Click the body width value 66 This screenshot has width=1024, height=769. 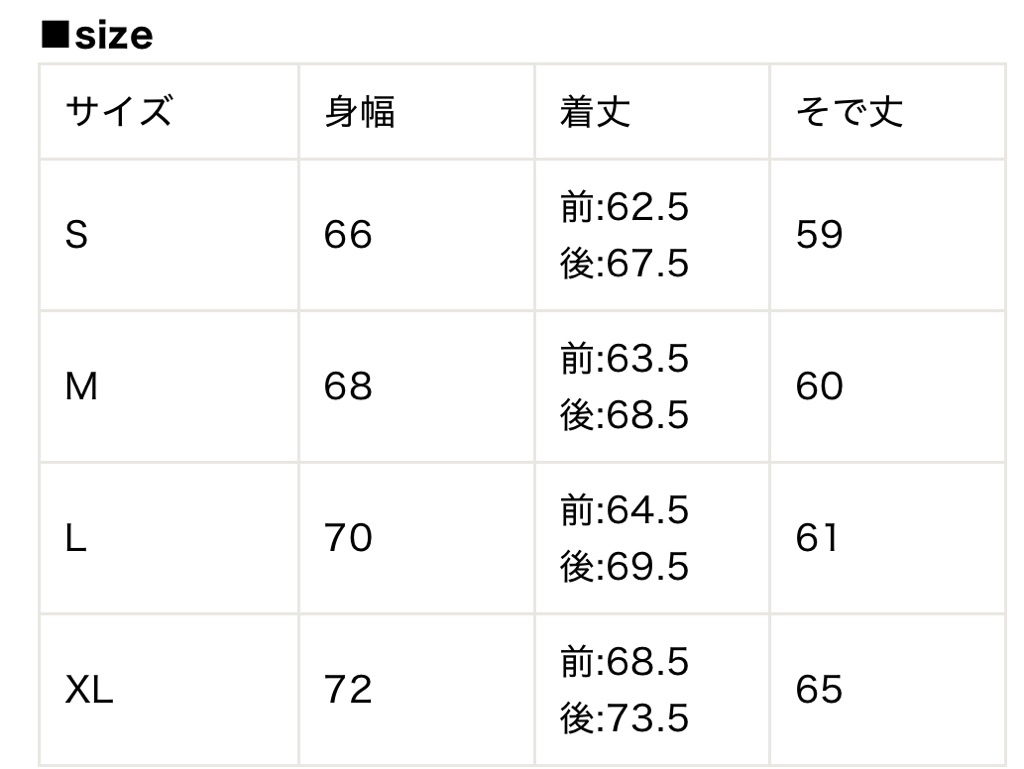[x=348, y=236]
